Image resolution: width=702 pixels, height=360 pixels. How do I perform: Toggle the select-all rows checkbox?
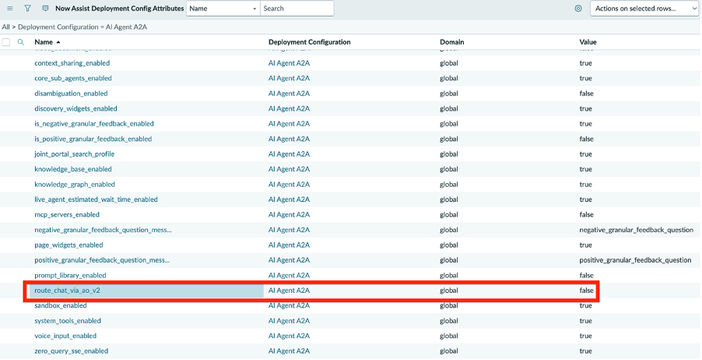pos(6,42)
